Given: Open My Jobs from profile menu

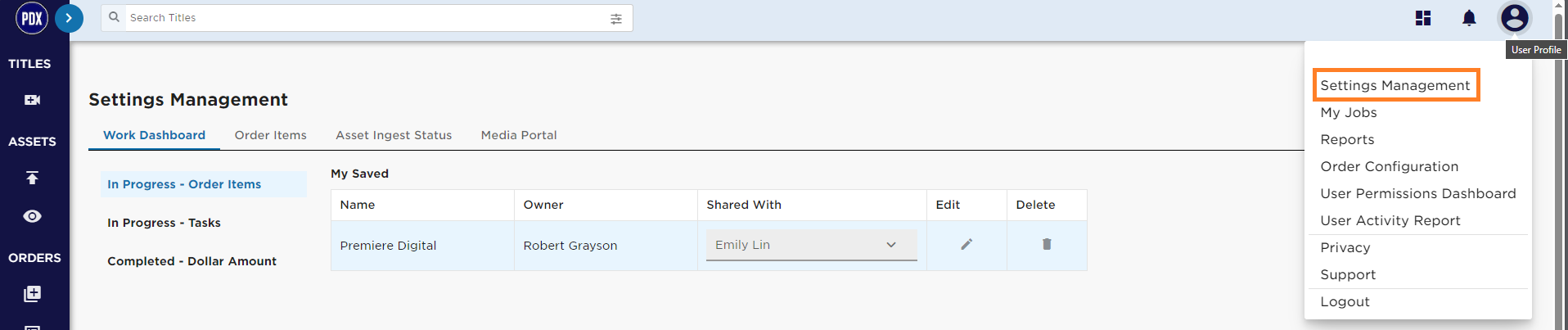Looking at the screenshot, I should click(x=1349, y=112).
